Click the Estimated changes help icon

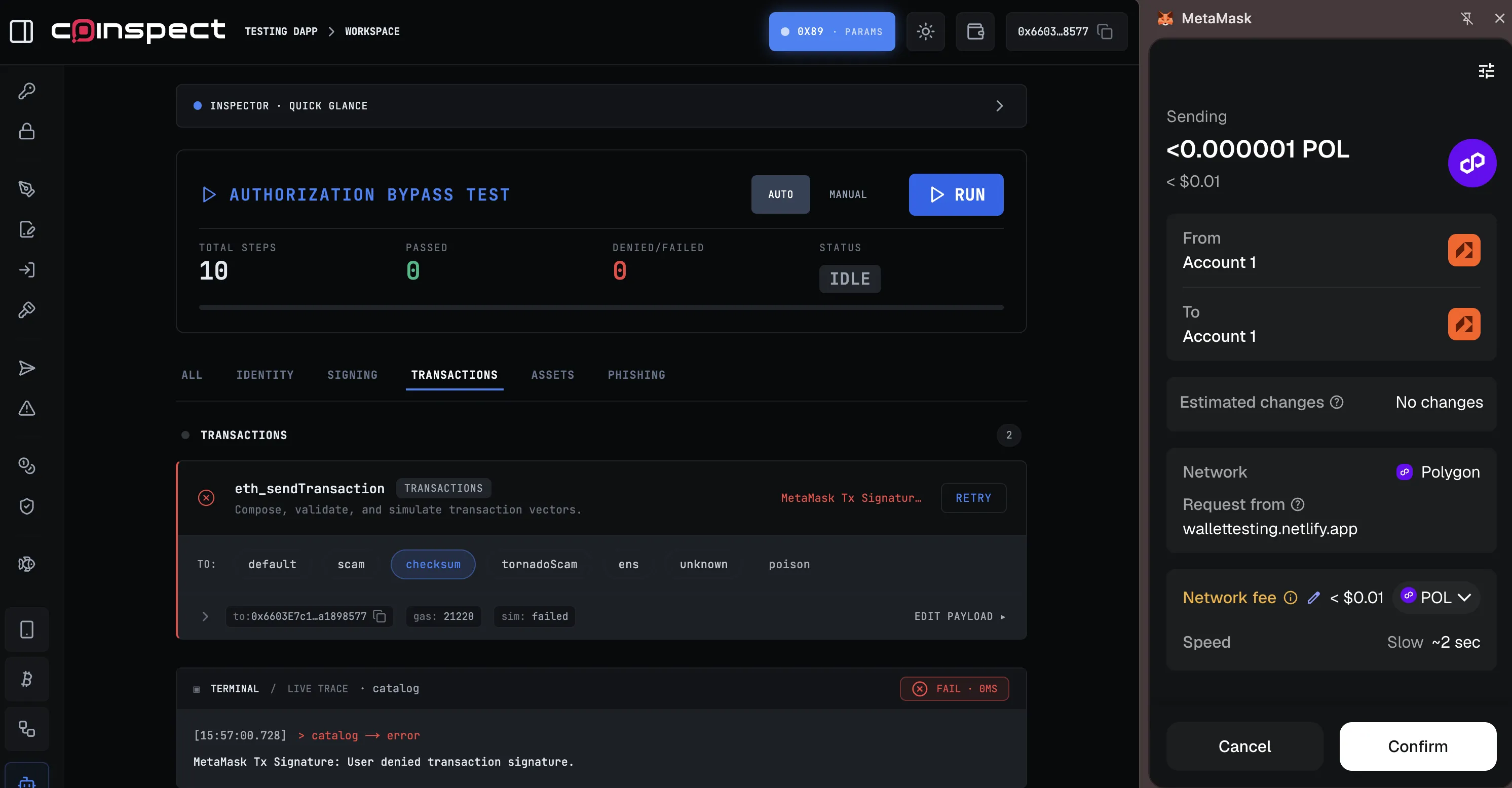tap(1337, 402)
